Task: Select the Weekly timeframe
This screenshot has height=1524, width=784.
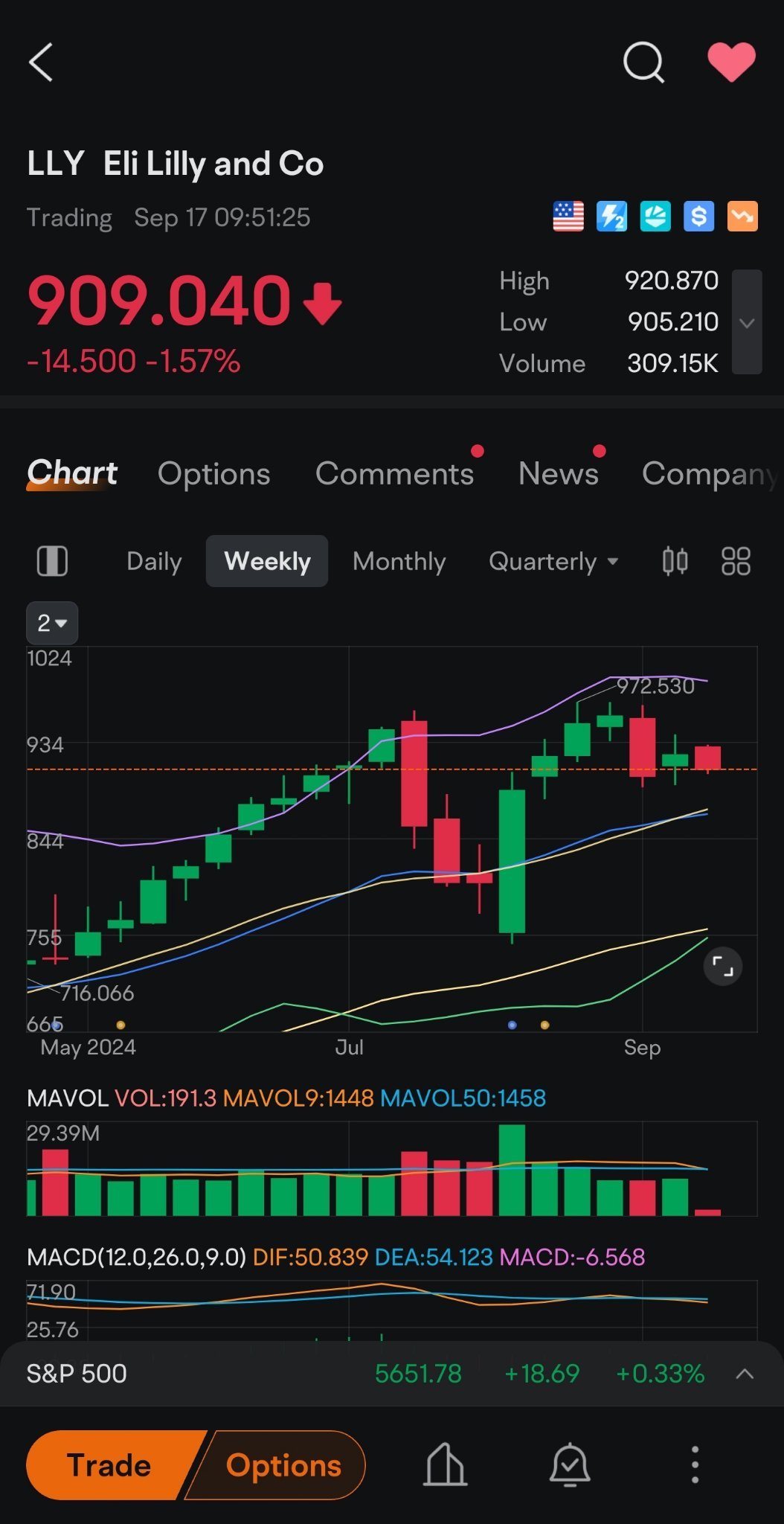Action: point(267,561)
